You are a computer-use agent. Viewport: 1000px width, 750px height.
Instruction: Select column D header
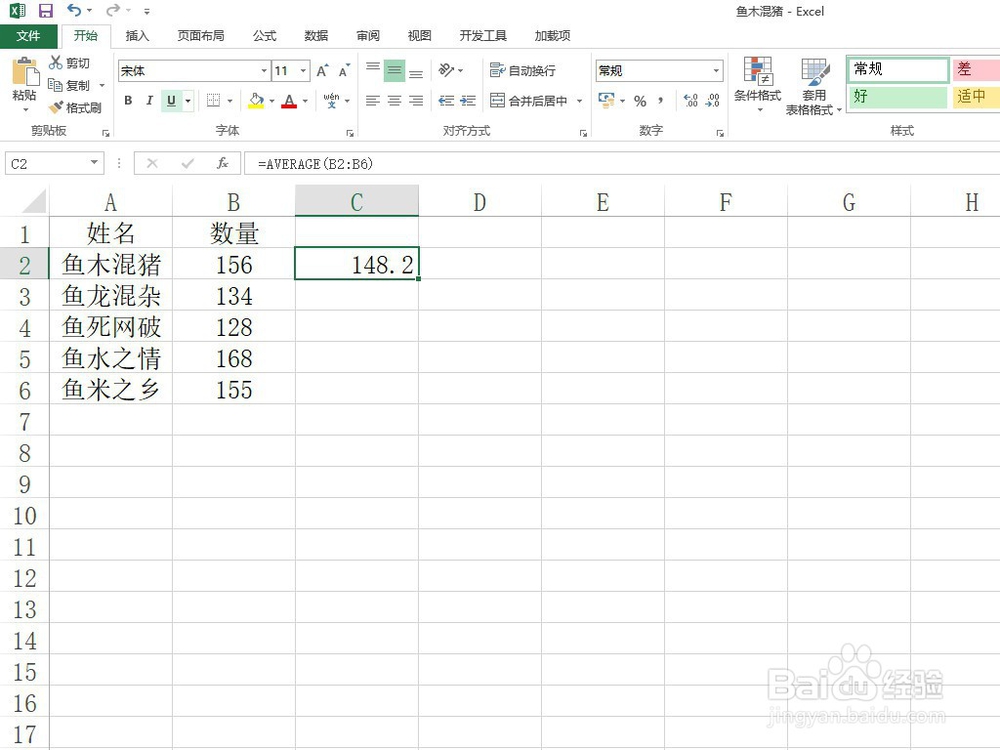click(480, 202)
